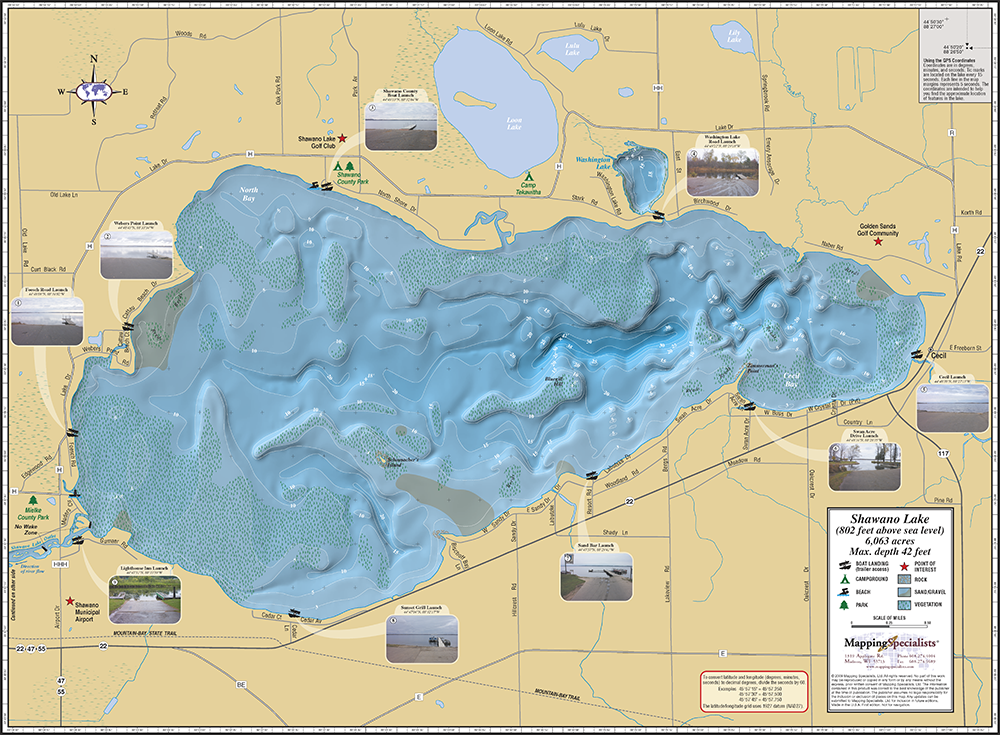This screenshot has height=735, width=1000.
Task: Open the Cecil Launch photo
Action: pyautogui.click(x=952, y=407)
